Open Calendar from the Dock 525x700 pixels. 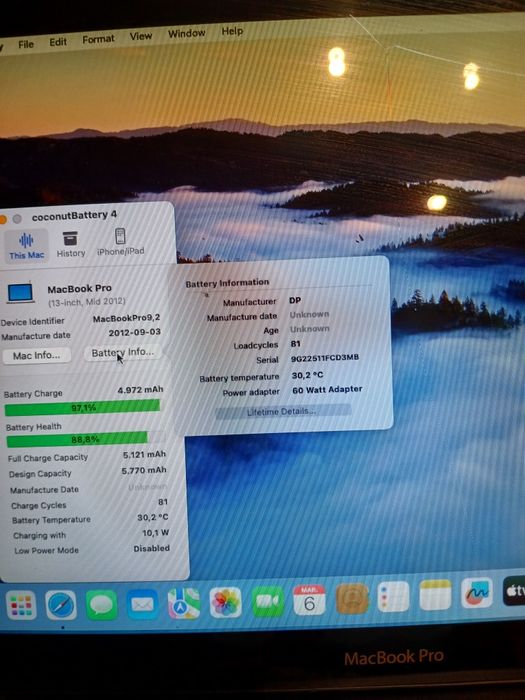coord(309,600)
